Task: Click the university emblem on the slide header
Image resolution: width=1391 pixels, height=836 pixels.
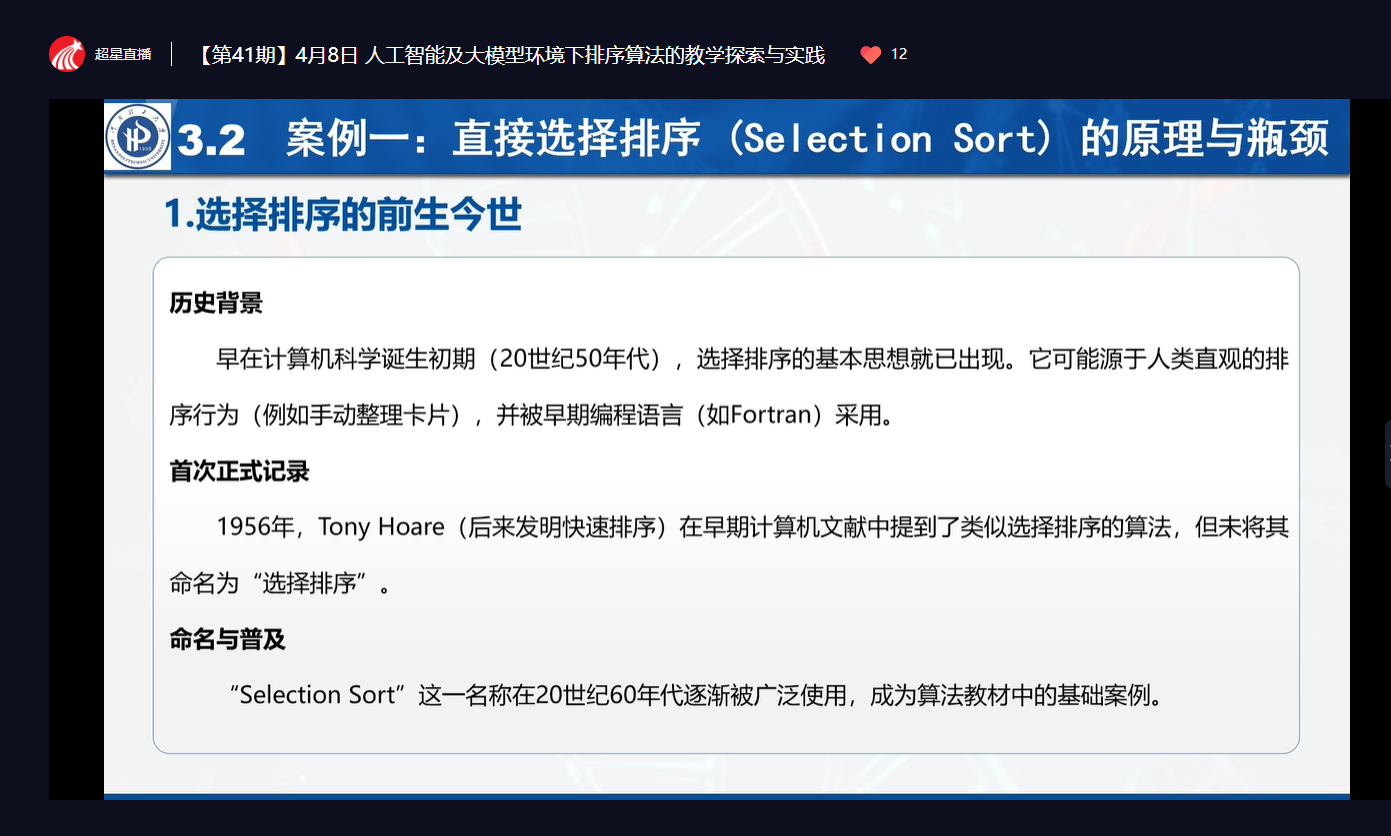Action: pos(138,136)
